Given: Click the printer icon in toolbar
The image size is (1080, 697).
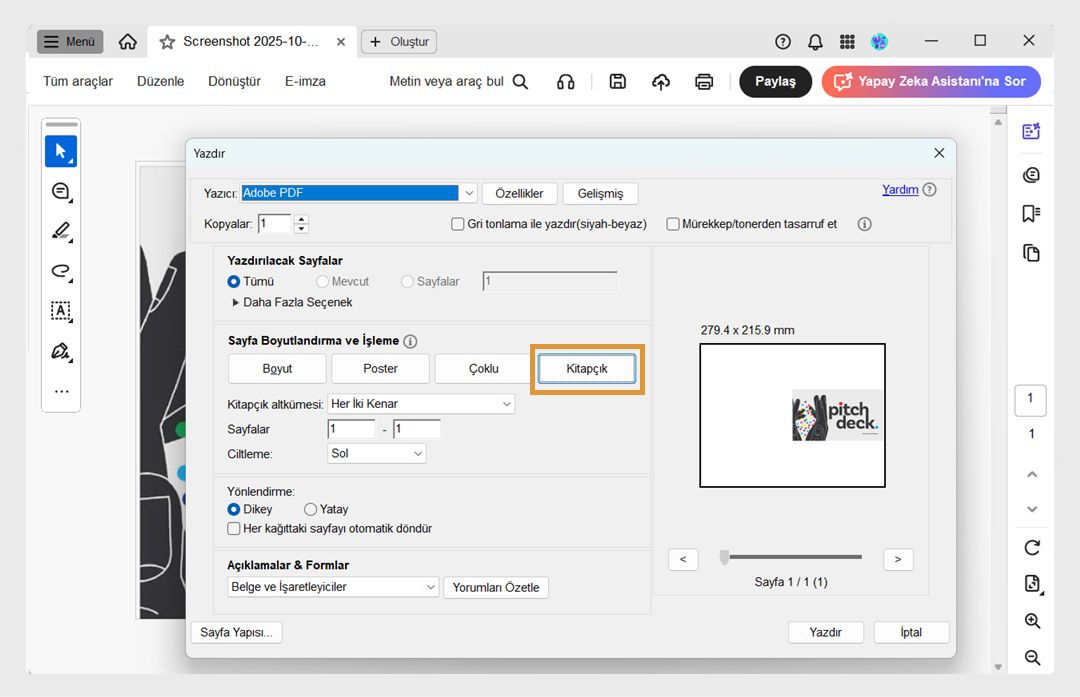Looking at the screenshot, I should (704, 82).
